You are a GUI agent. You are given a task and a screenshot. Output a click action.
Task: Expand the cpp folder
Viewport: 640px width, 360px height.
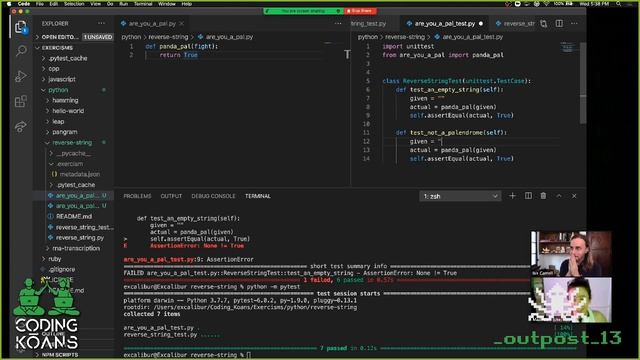pyautogui.click(x=54, y=69)
